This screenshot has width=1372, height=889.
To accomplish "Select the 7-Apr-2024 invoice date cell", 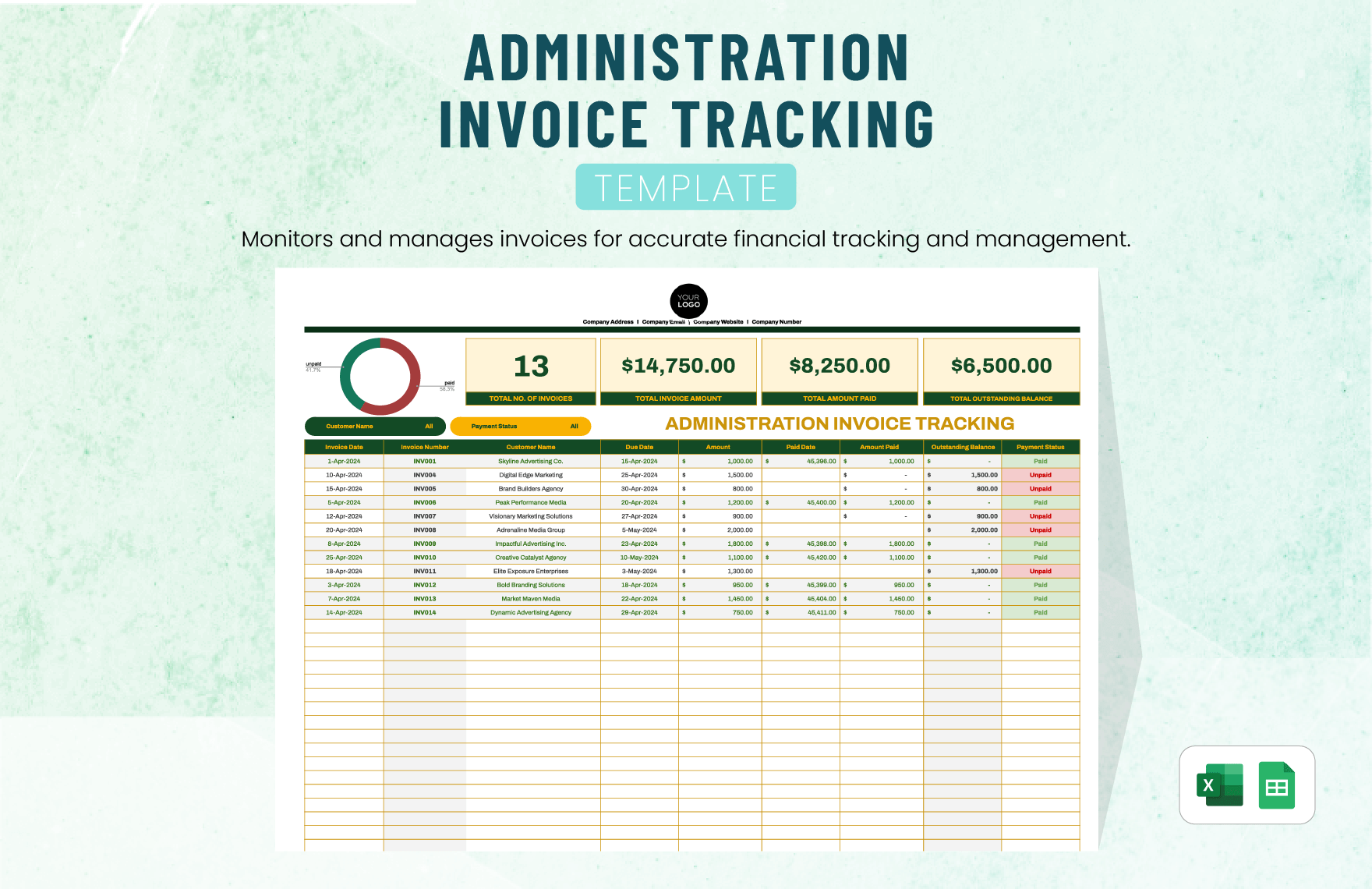I will tap(344, 599).
